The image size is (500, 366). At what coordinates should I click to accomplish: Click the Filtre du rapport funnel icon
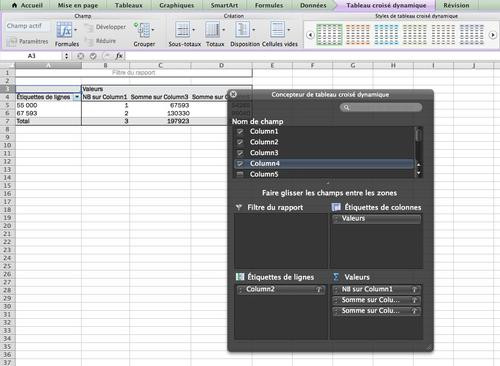pos(239,207)
